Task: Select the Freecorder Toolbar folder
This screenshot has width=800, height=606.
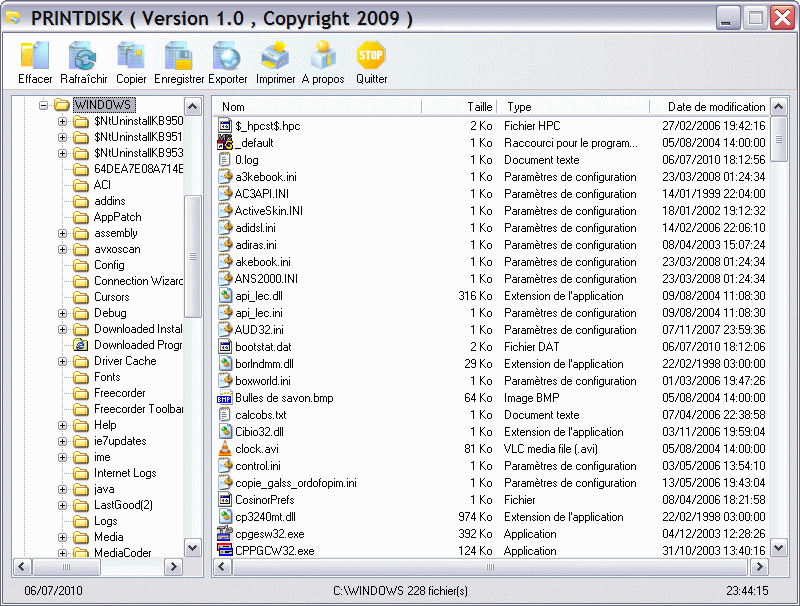Action: pyautogui.click(x=138, y=409)
